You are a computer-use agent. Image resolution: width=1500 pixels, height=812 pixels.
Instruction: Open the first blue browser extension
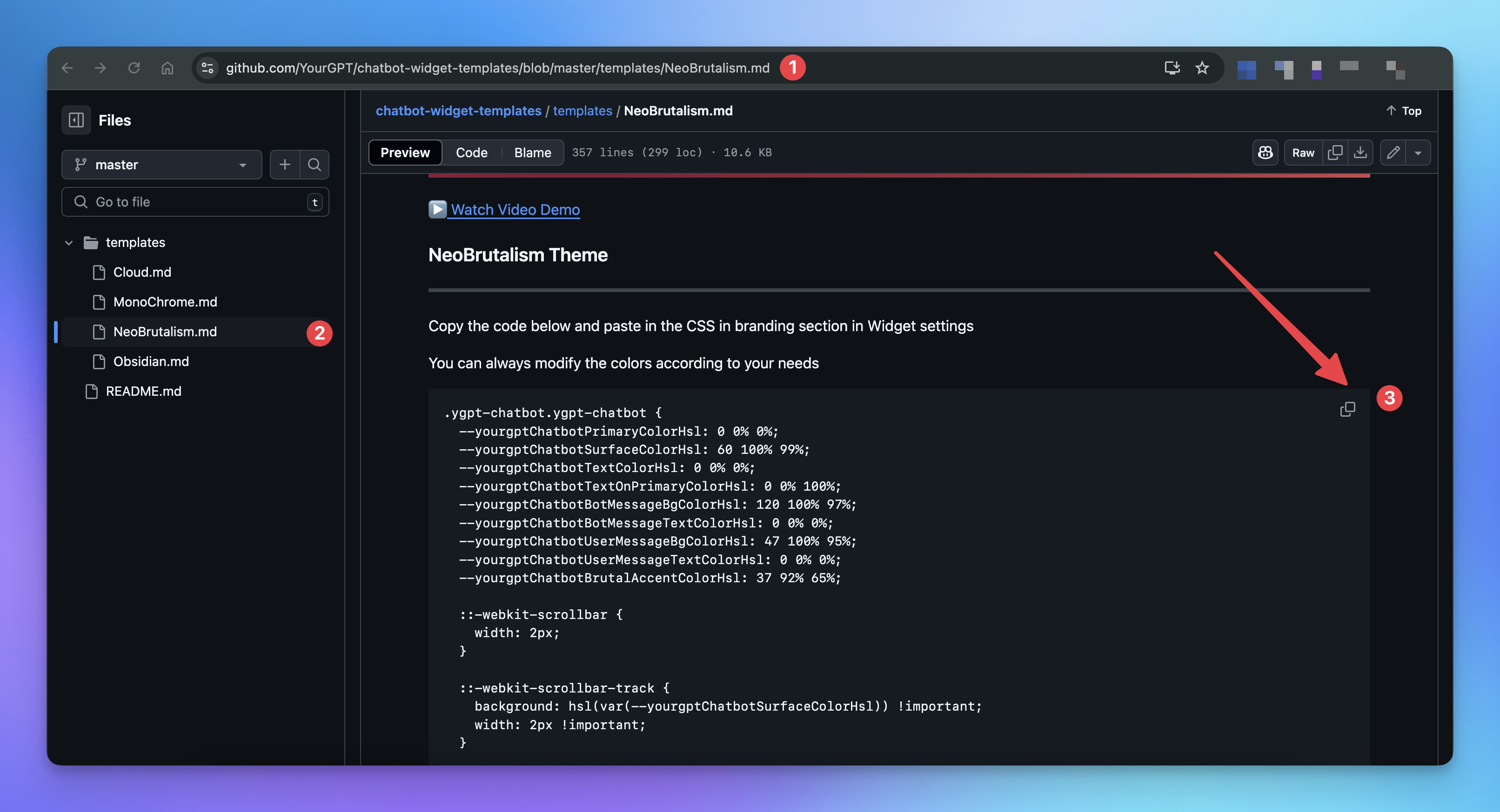pyautogui.click(x=1246, y=70)
